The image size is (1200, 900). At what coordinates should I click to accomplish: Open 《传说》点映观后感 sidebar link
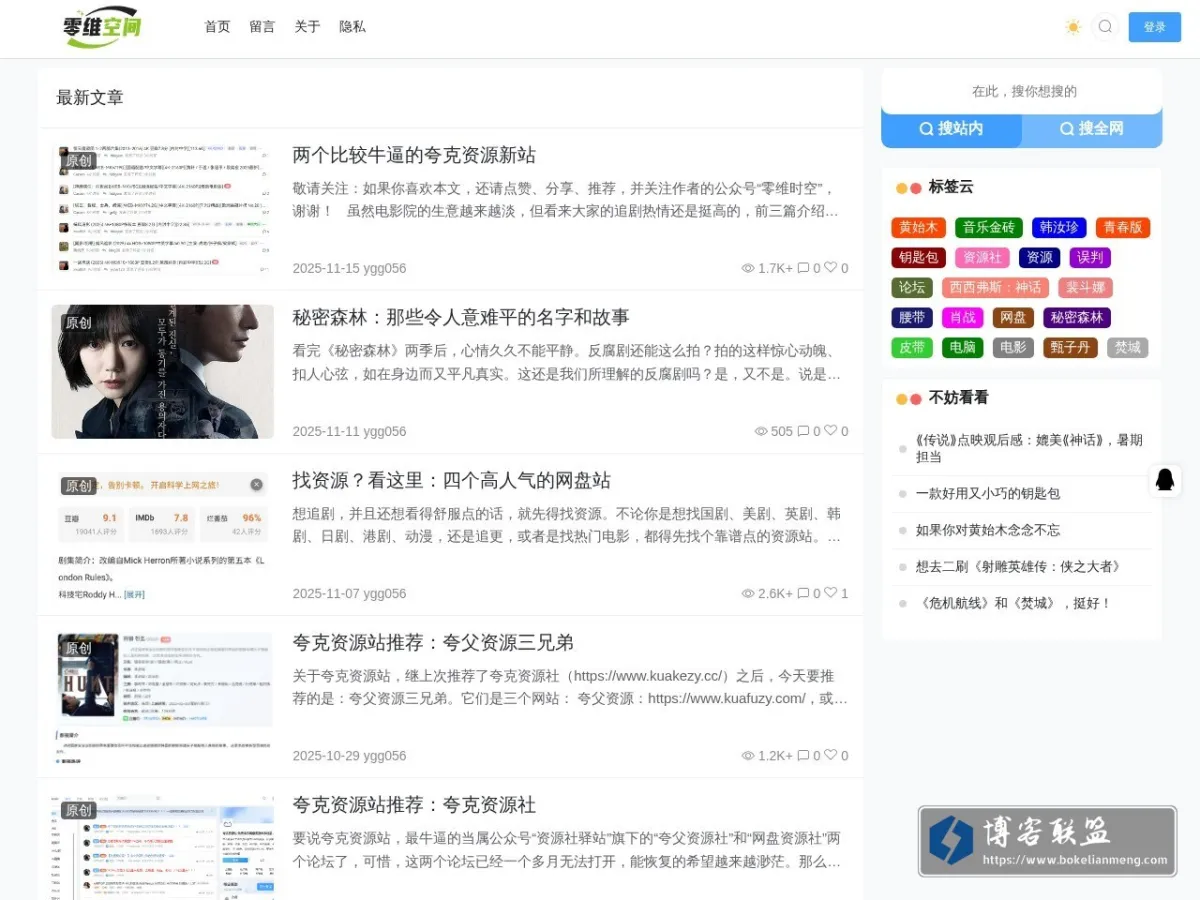click(1029, 448)
